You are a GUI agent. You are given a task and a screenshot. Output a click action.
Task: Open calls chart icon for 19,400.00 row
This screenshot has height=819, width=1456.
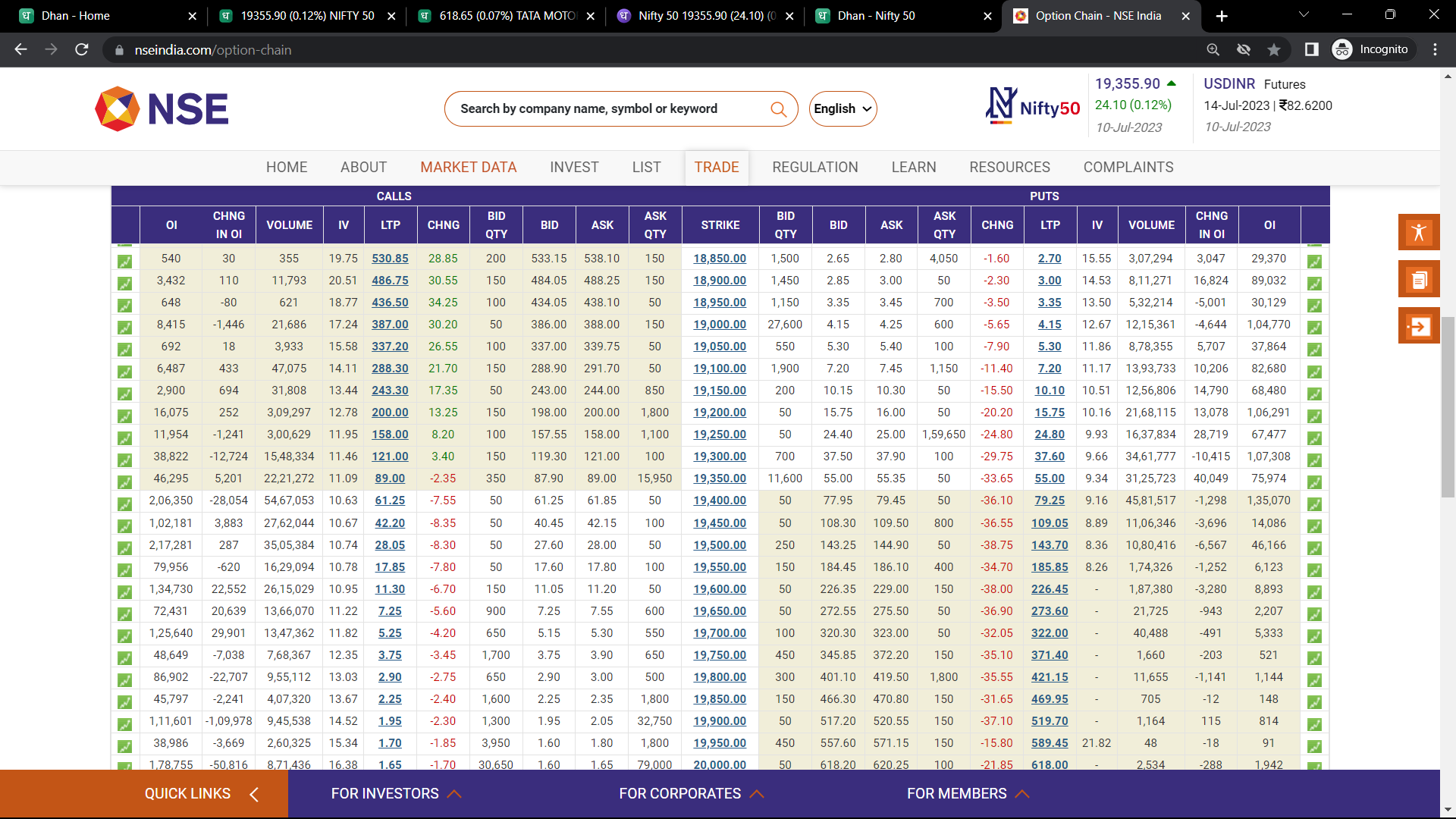[125, 504]
